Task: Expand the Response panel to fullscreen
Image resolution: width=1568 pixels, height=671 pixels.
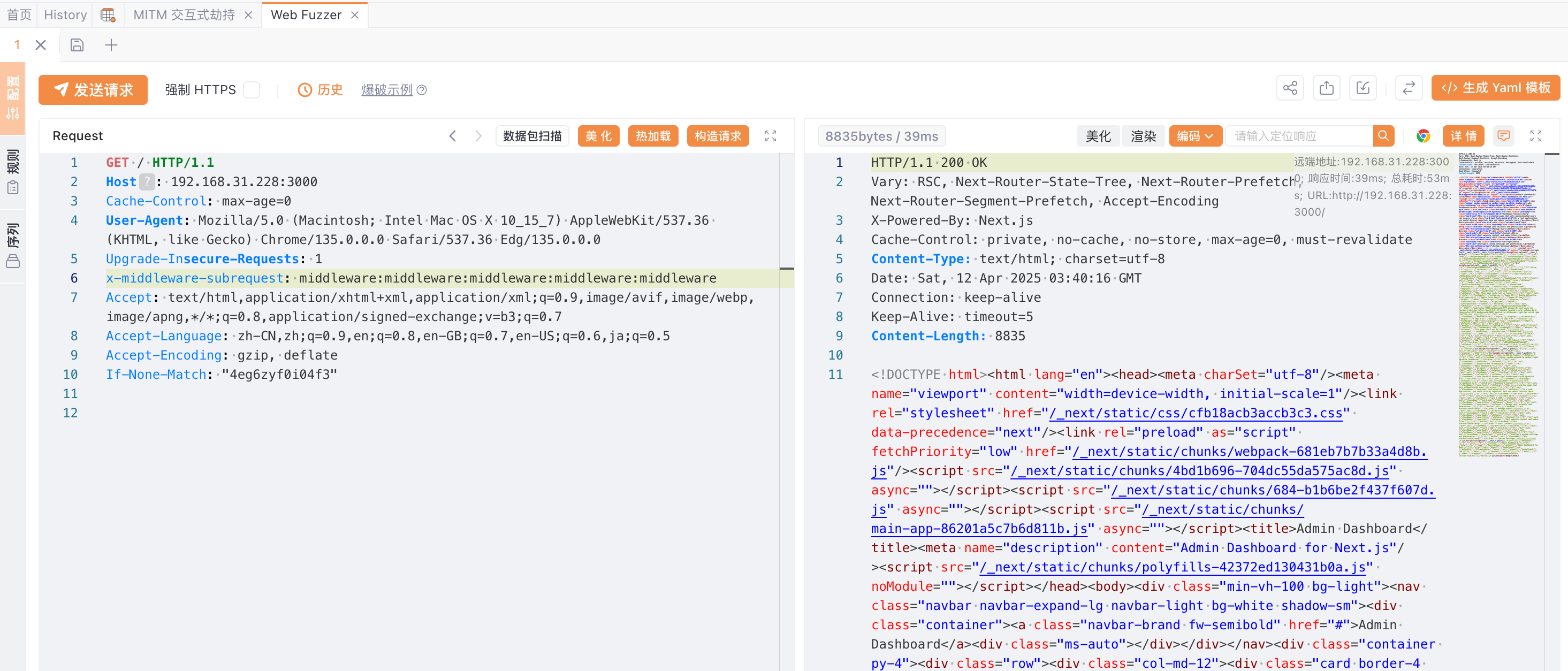Action: point(1536,136)
